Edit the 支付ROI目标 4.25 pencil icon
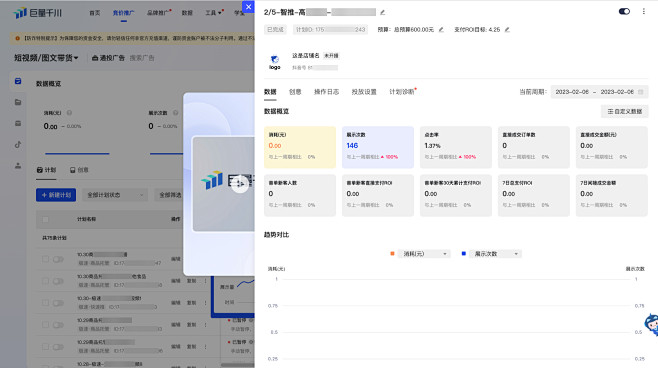Image resolution: width=658 pixels, height=368 pixels. [507, 30]
